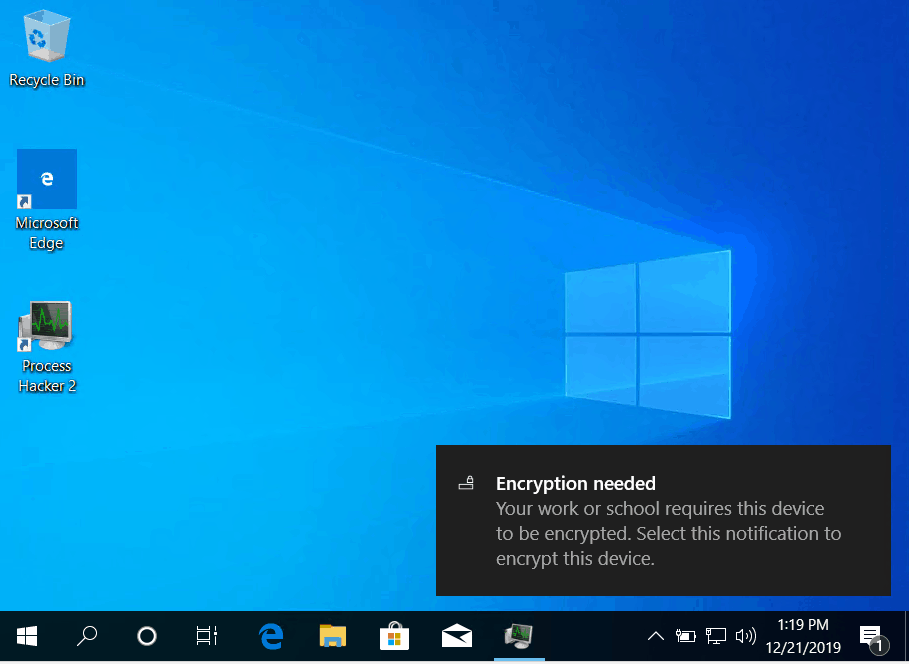Screen dimensions: 909x664
Task: Open network status from the system tray
Action: pos(716,635)
